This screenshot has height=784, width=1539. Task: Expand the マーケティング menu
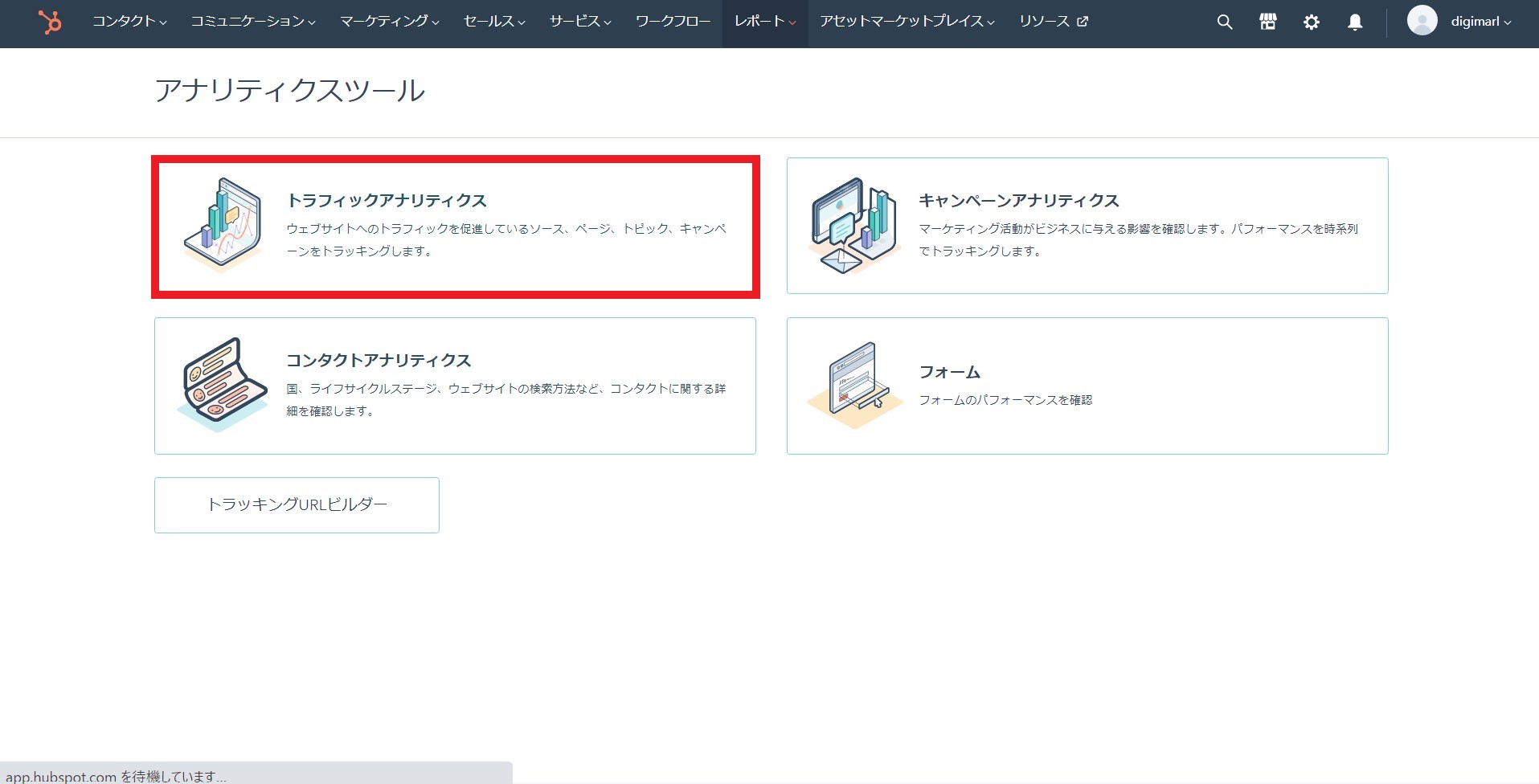(x=390, y=22)
